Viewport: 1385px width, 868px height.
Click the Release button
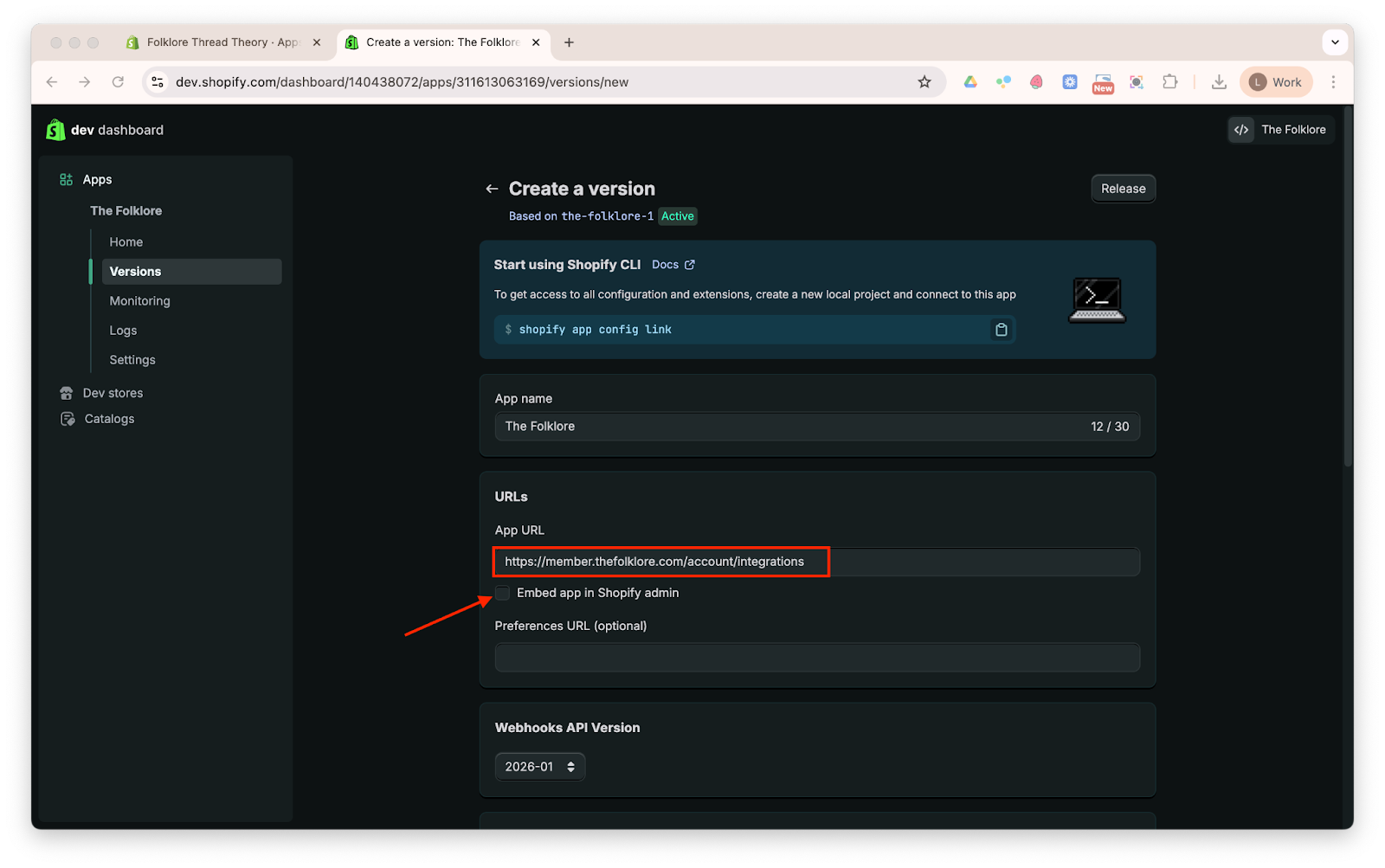1123,189
